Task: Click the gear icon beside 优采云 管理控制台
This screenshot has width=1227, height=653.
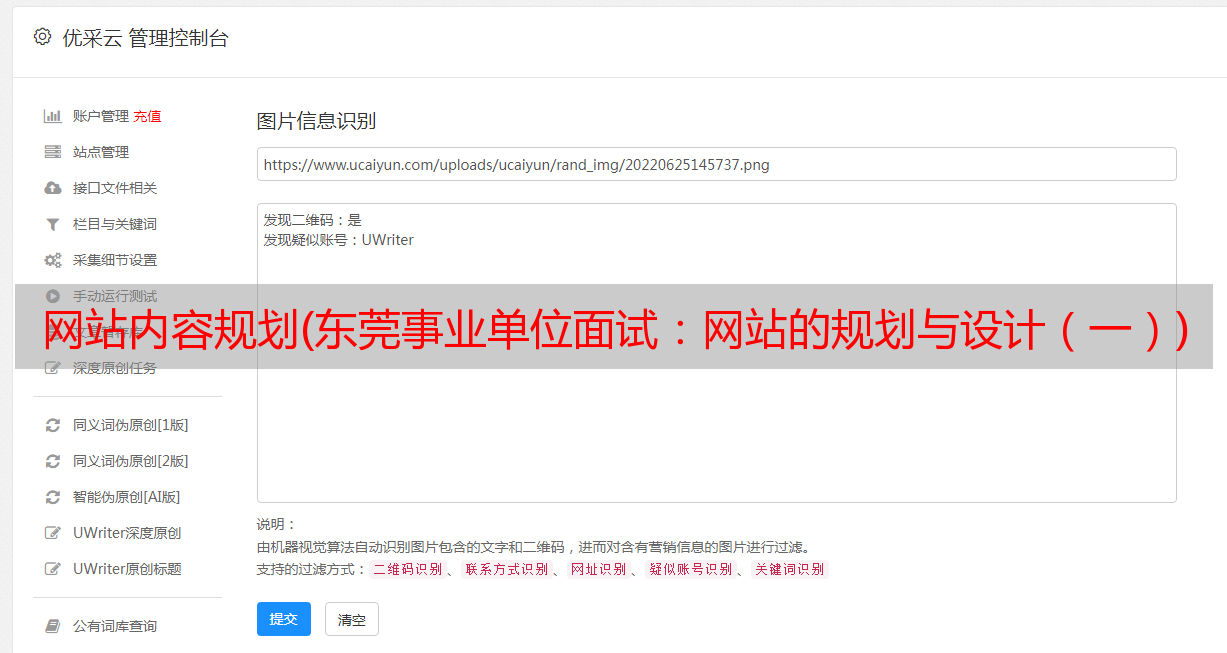Action: tap(42, 37)
